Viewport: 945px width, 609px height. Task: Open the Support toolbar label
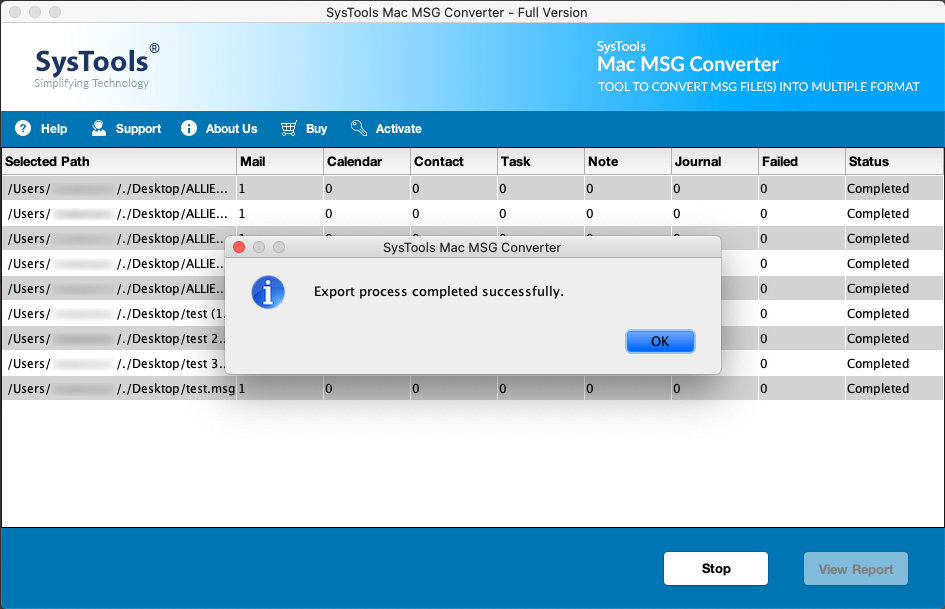point(138,128)
